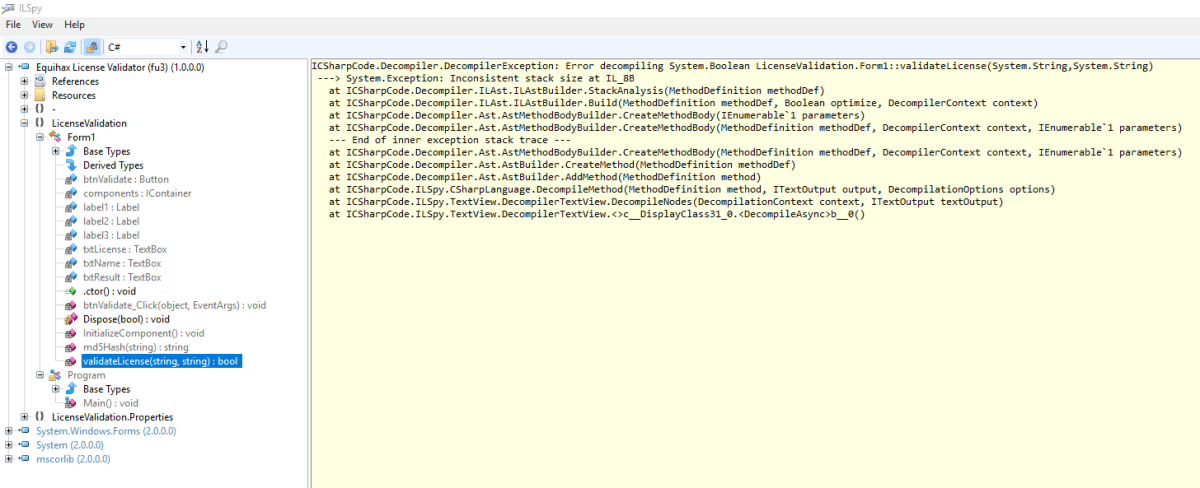Open the C# language dropdown

183,47
